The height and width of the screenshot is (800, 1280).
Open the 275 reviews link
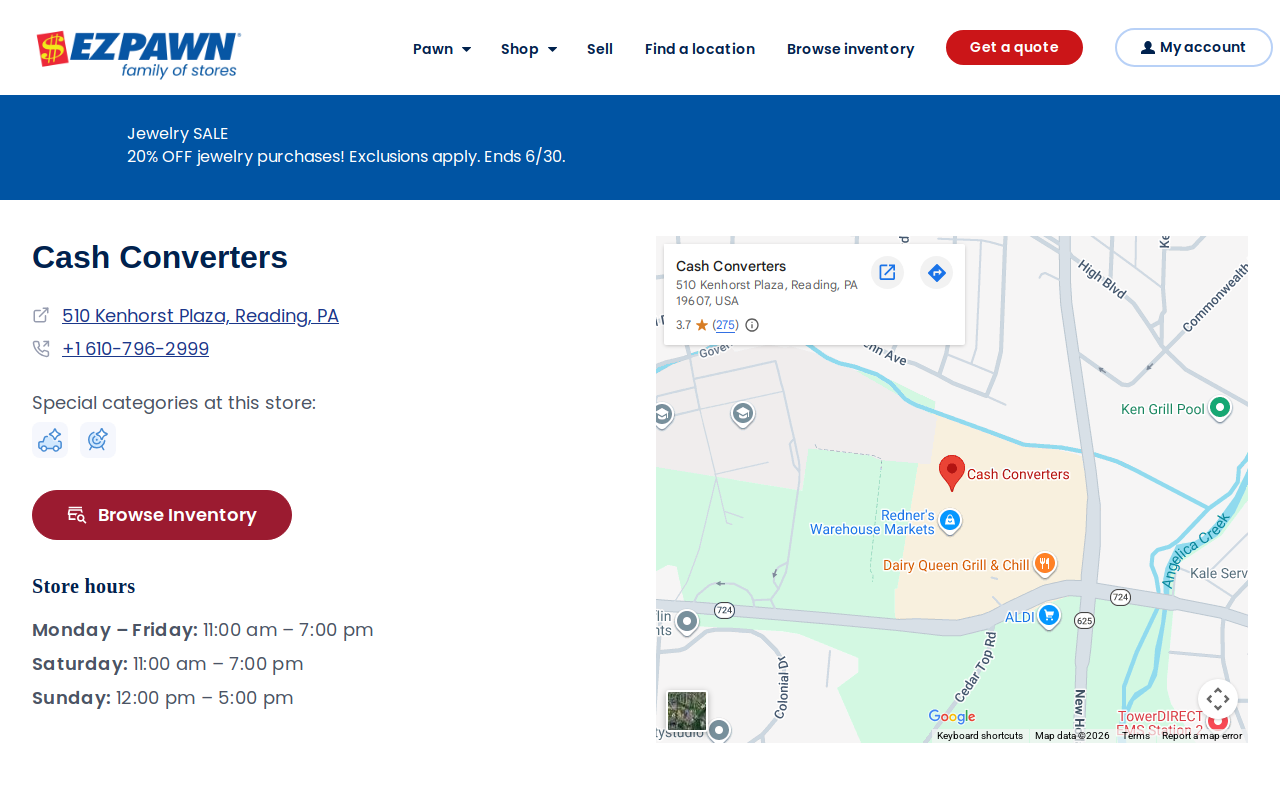click(x=725, y=325)
